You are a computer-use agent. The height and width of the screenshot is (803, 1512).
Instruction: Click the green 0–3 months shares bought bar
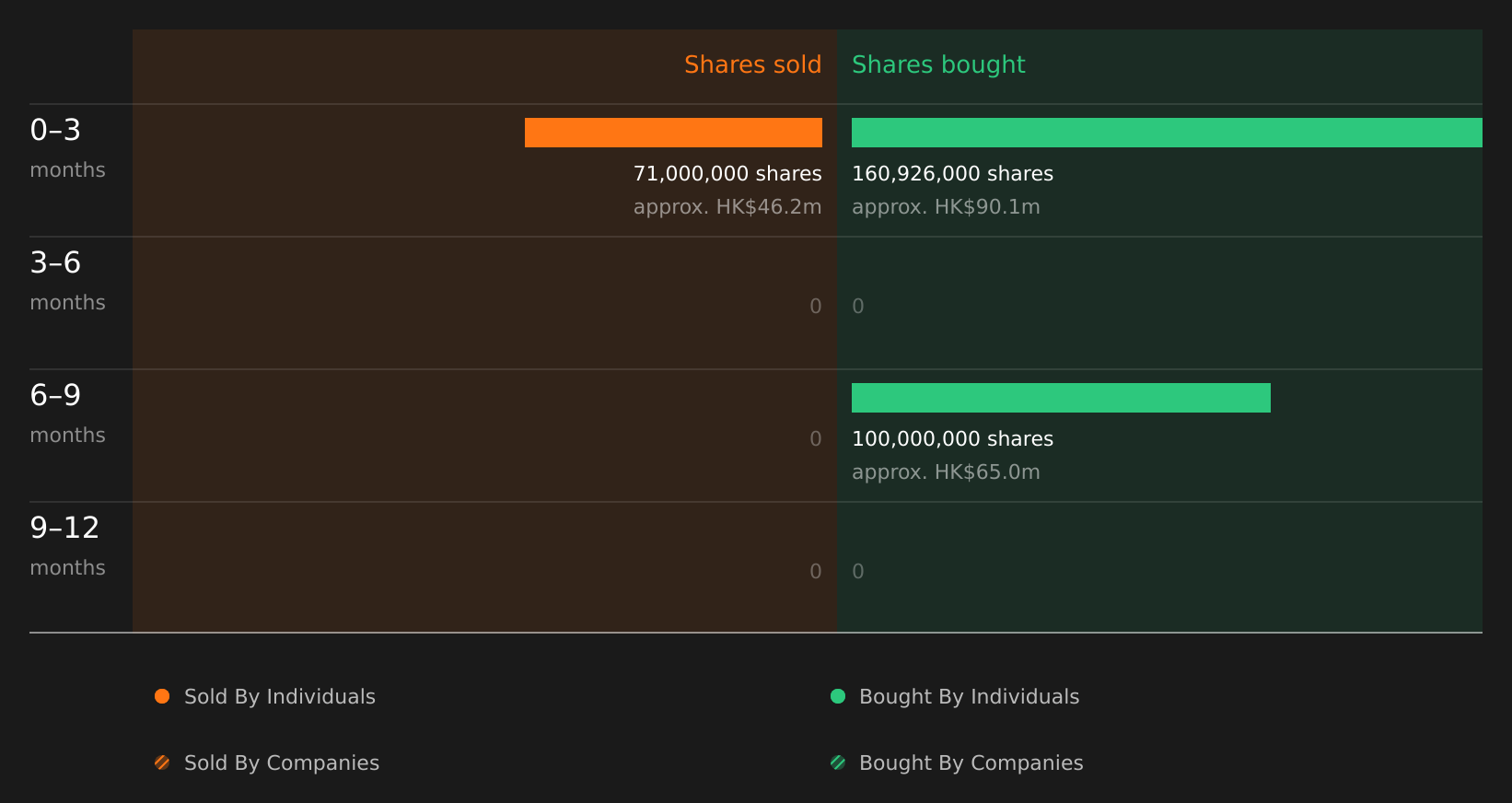pyautogui.click(x=1167, y=133)
